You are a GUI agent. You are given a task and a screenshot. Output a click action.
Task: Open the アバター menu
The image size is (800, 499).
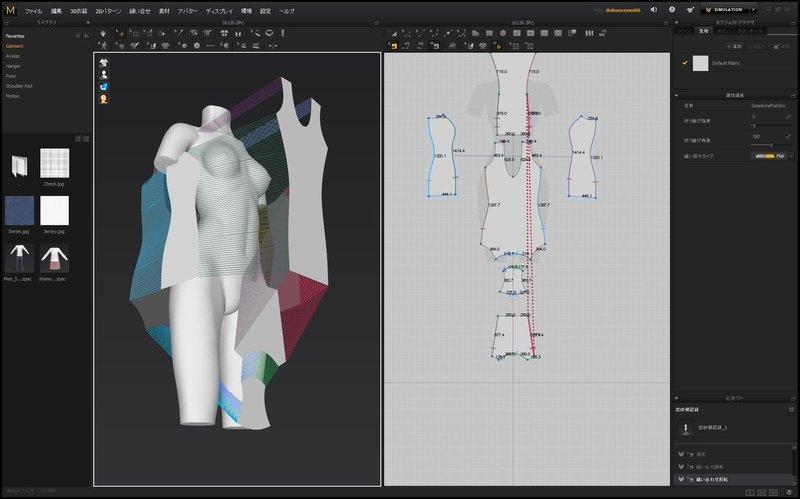coord(187,11)
